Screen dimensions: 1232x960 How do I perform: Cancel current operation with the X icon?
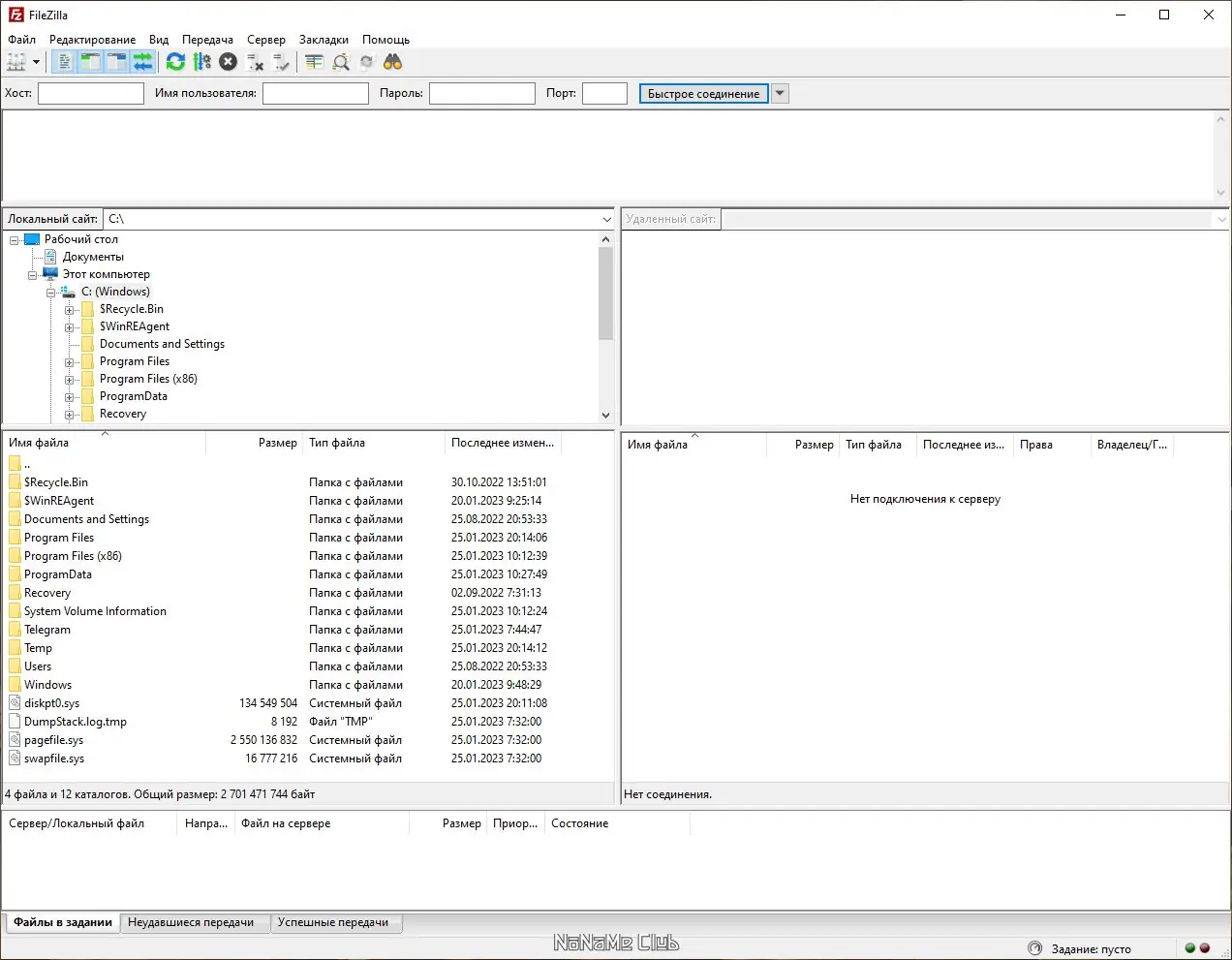[228, 62]
